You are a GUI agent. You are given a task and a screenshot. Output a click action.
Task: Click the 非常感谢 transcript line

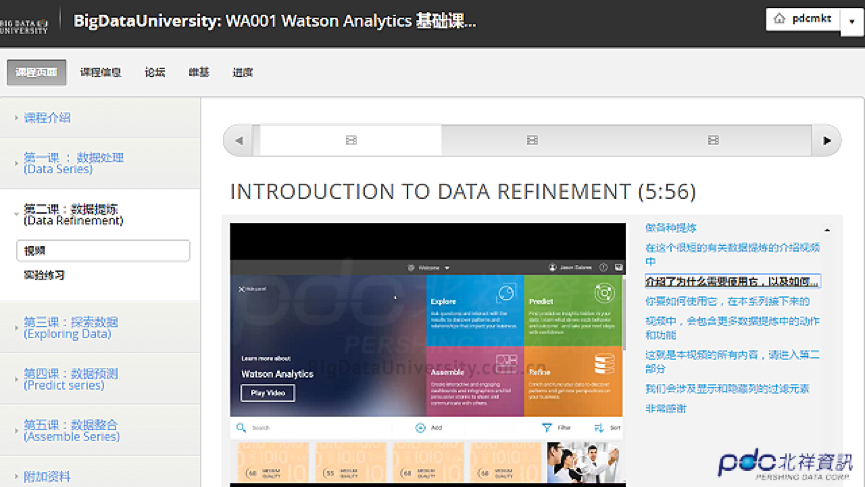666,409
